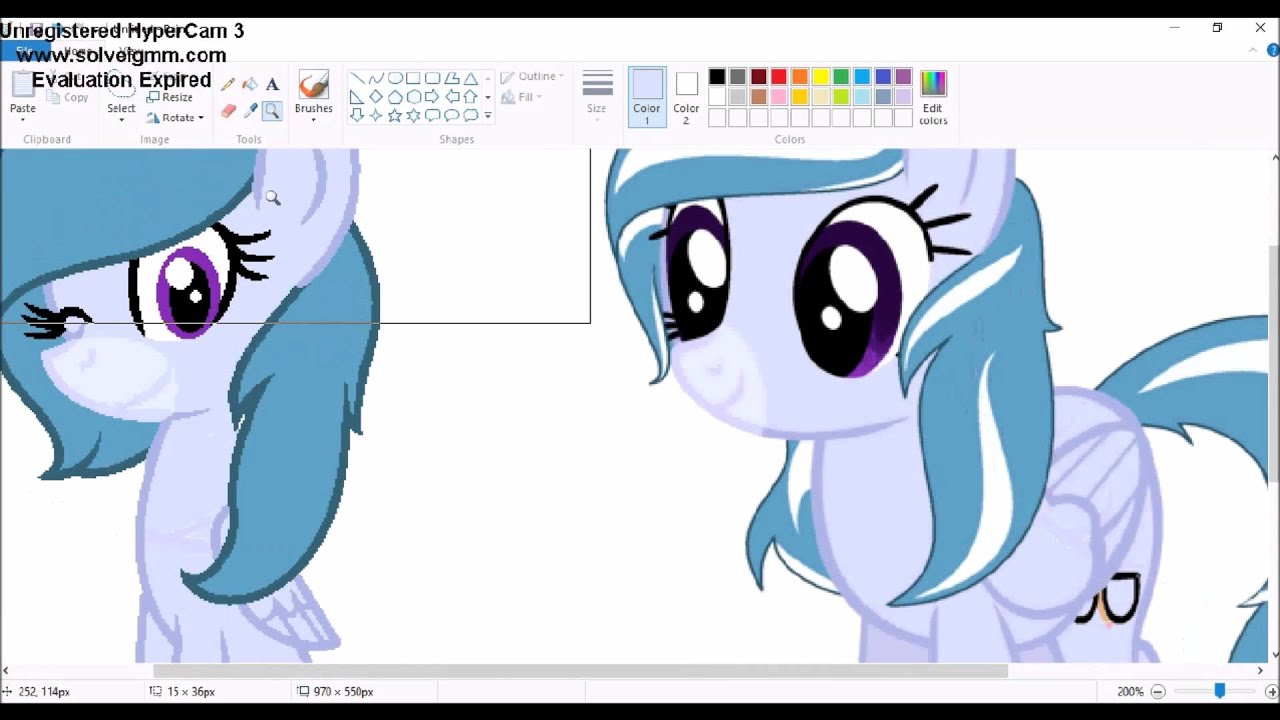Pick the black color swatch

[x=717, y=77]
